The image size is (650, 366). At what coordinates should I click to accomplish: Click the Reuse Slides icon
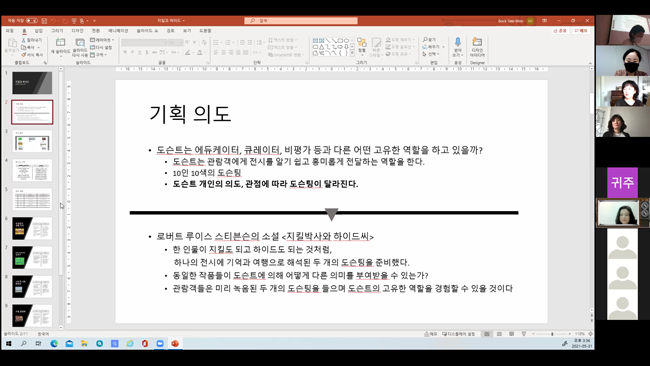pyautogui.click(x=80, y=42)
